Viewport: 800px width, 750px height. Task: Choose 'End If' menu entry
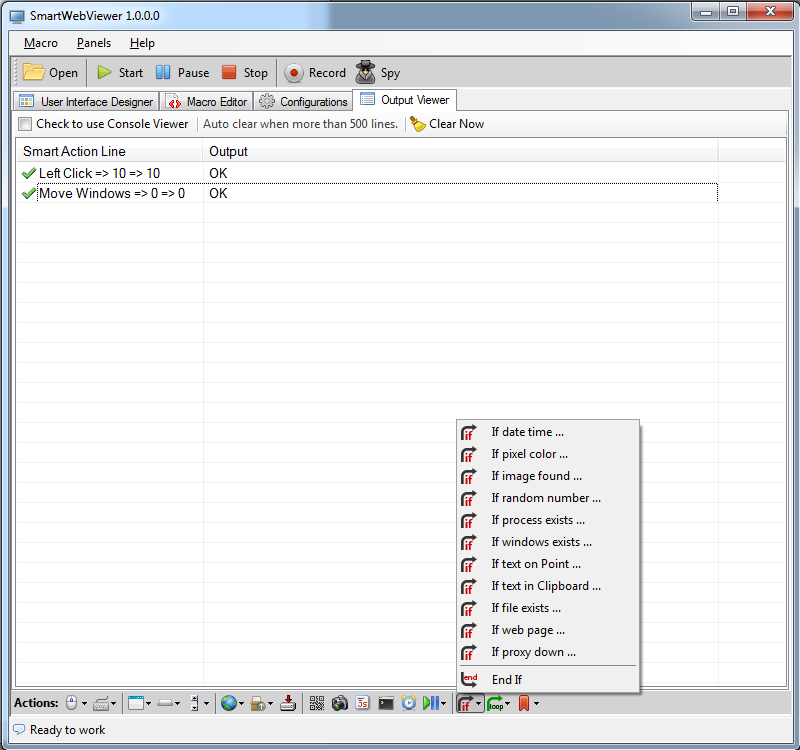548,680
